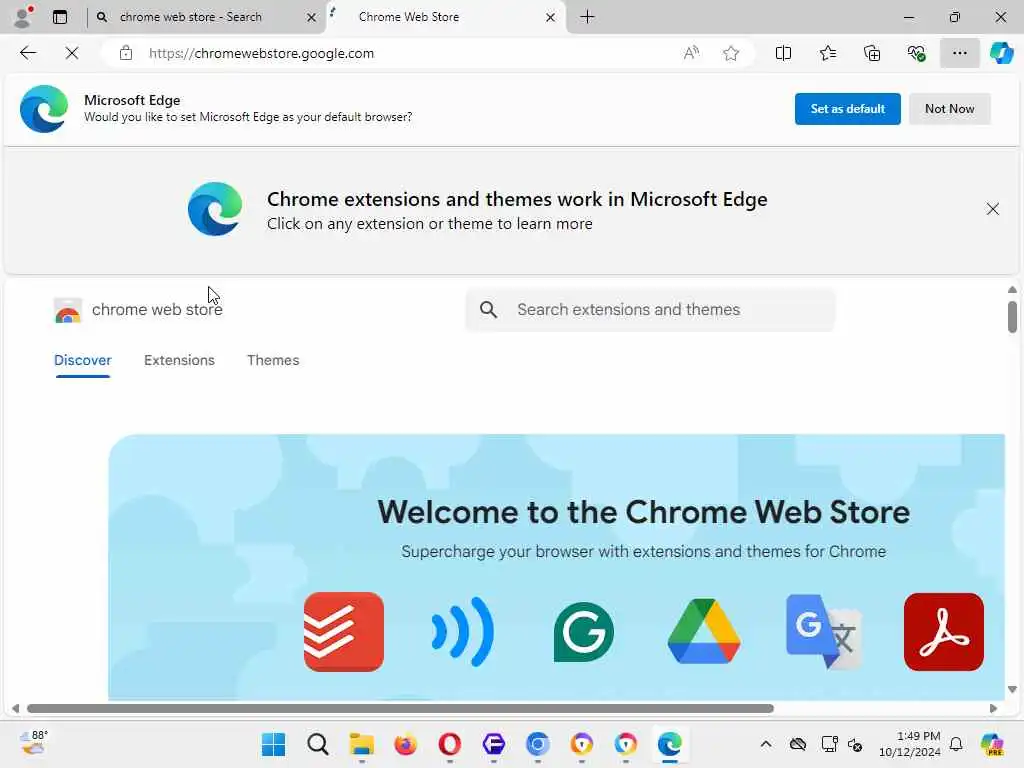
Task: Open taskbar Search
Action: point(317,744)
